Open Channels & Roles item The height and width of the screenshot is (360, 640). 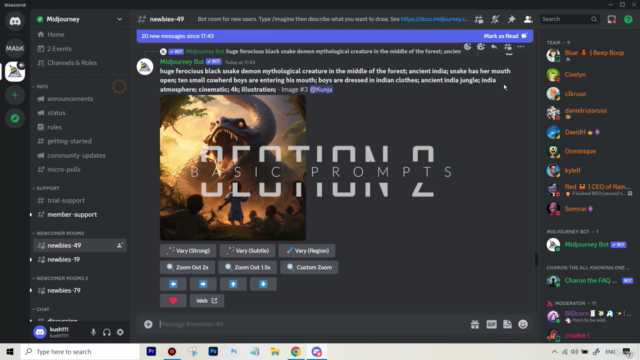pos(80,63)
